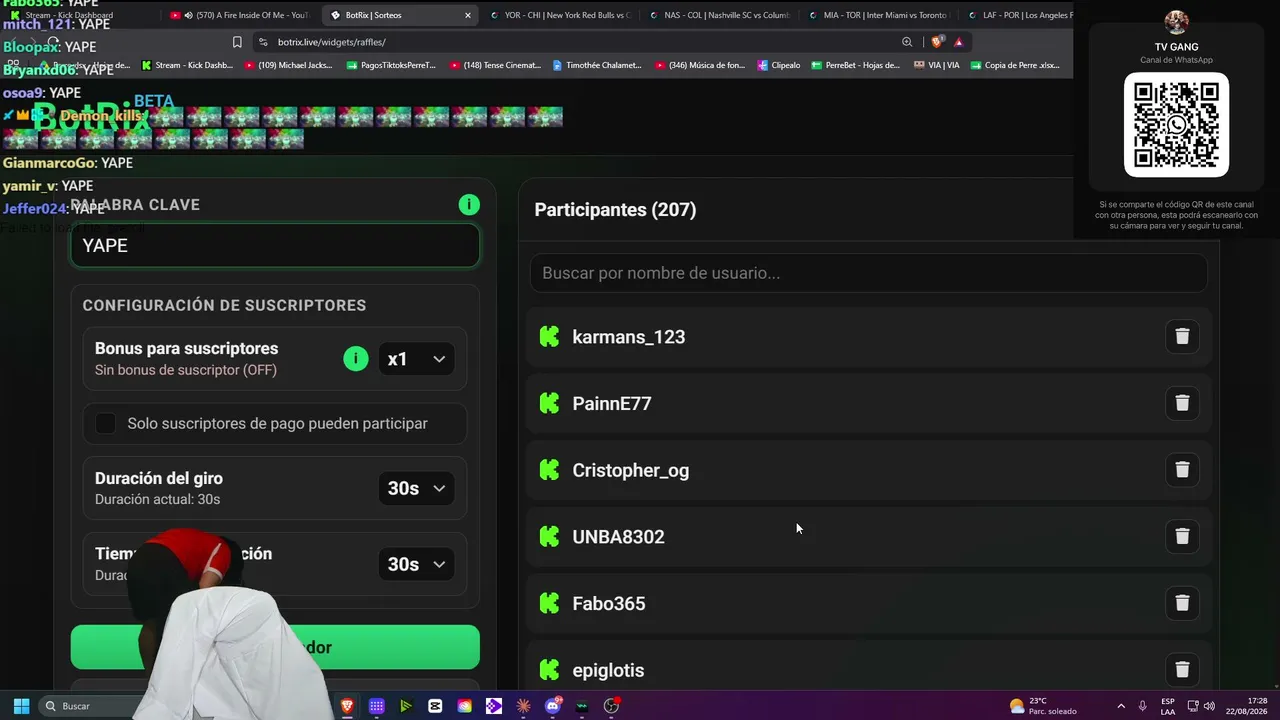Show info about subscriber bonus
Viewport: 1280px width, 720px height.
[x=356, y=359]
